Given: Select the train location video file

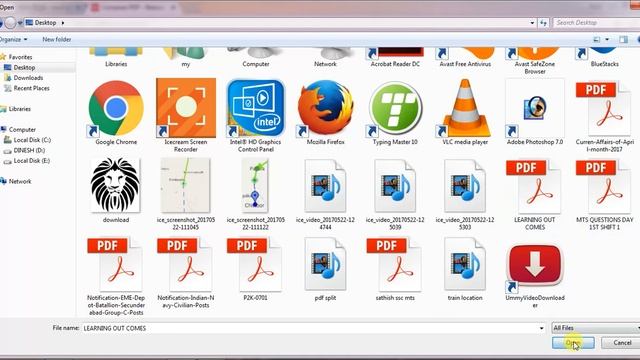Looking at the screenshot, I should (x=465, y=264).
